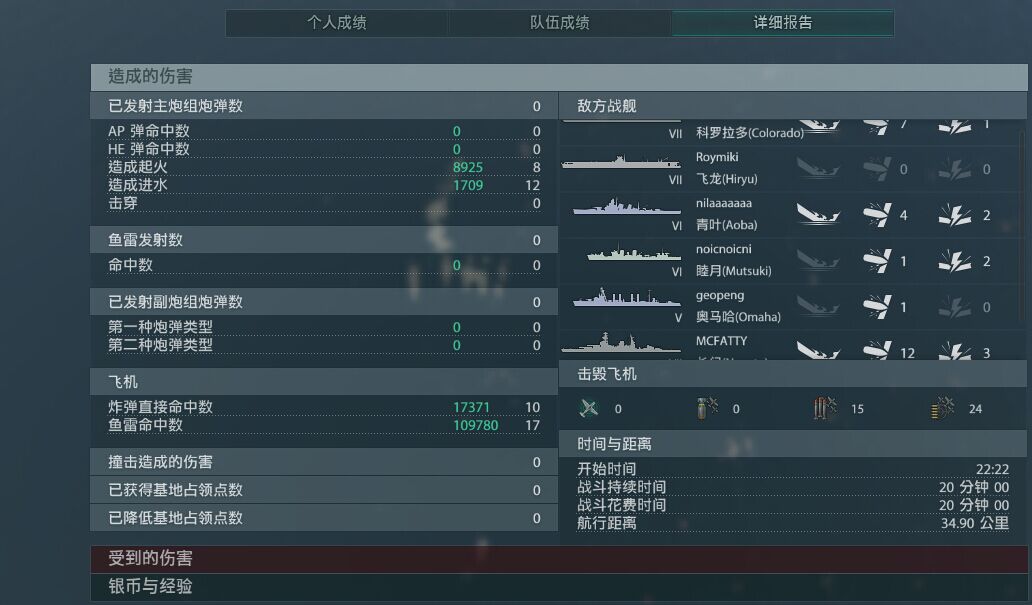Click the 飞机 section header

coord(324,382)
